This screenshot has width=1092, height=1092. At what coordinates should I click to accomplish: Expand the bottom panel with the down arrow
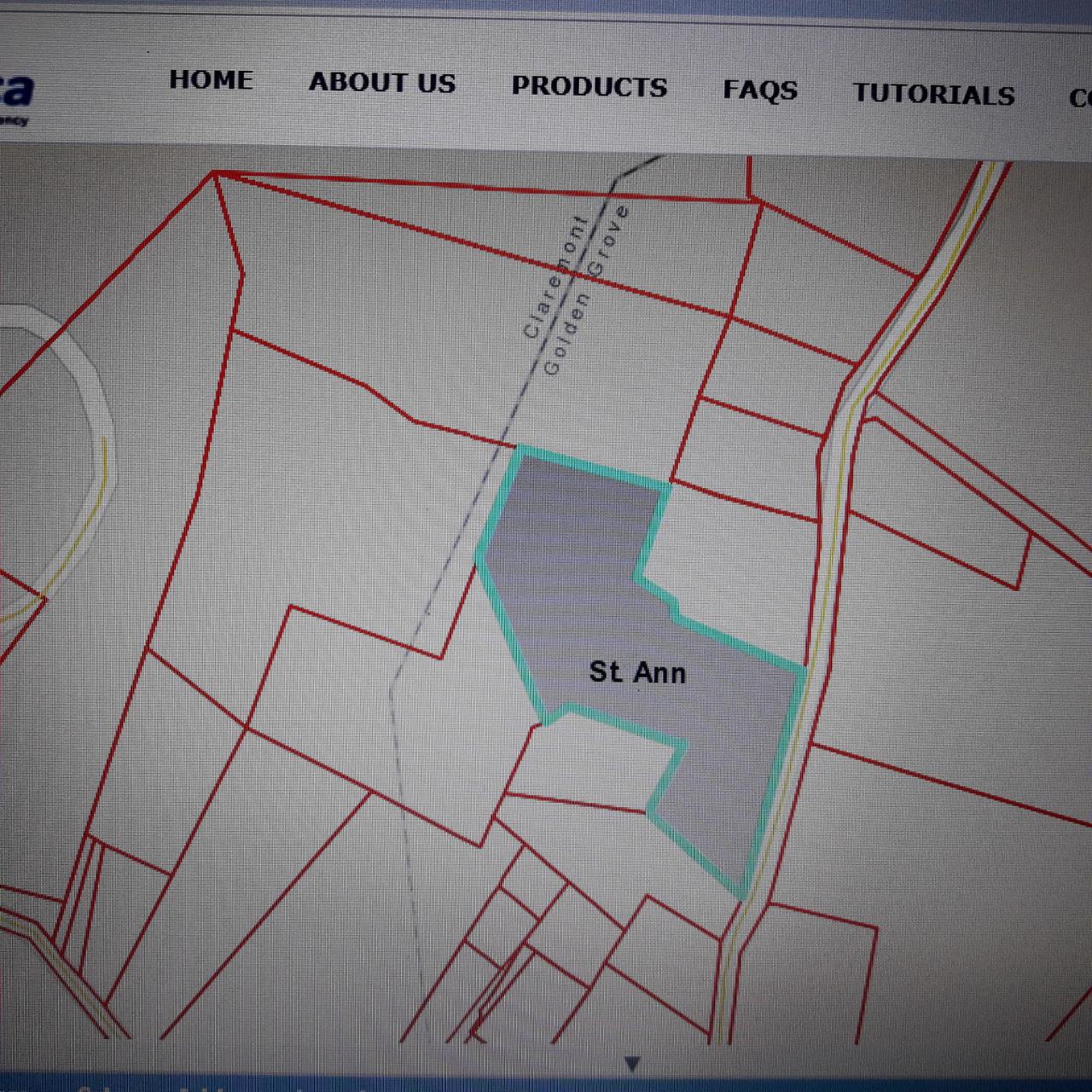tap(632, 1064)
